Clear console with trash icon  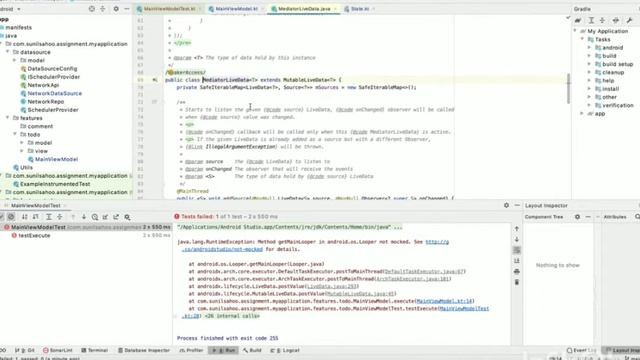pos(517,282)
